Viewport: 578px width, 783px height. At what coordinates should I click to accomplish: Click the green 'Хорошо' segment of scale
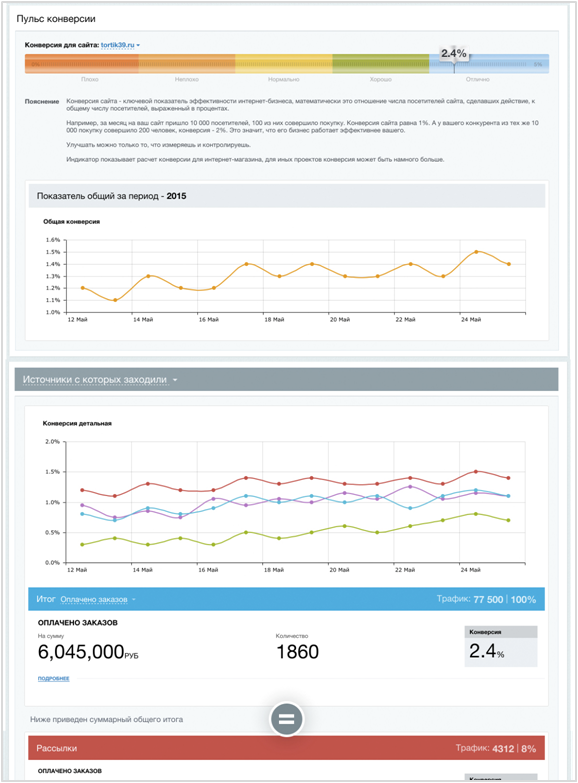(381, 64)
